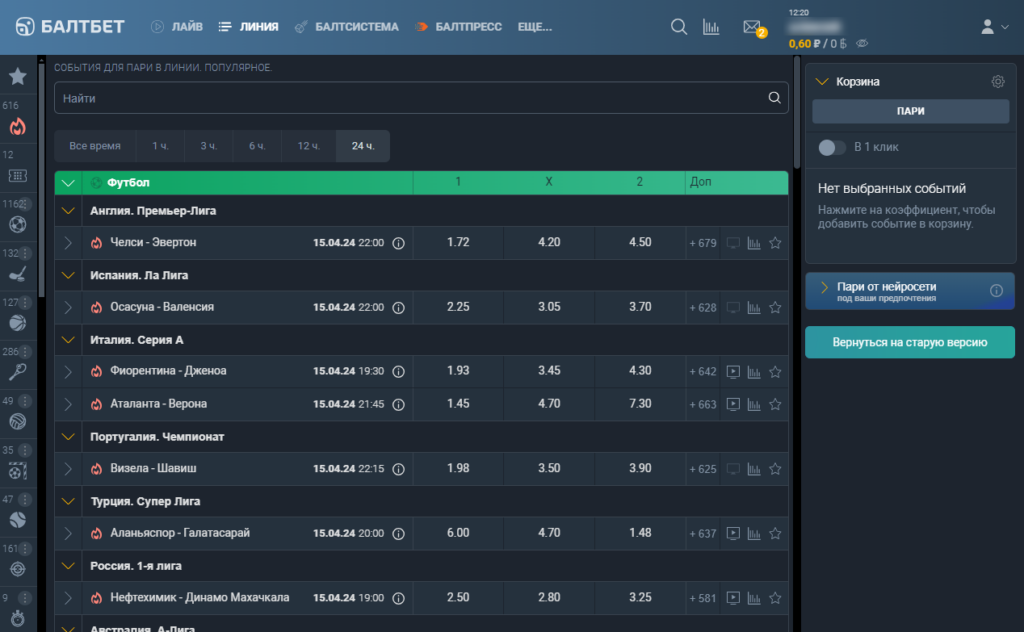The width and height of the screenshot is (1024, 632).
Task: Click the ПАРИ tab in basket
Action: point(910,111)
